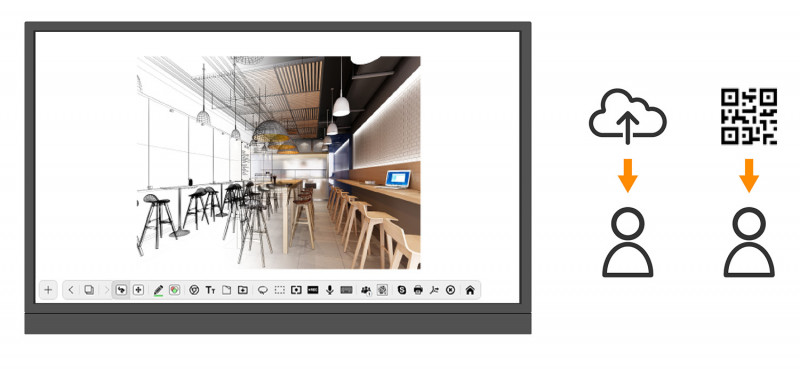Select the move canvas tool
Image resolution: width=800 pixels, height=369 pixels.
(138, 290)
